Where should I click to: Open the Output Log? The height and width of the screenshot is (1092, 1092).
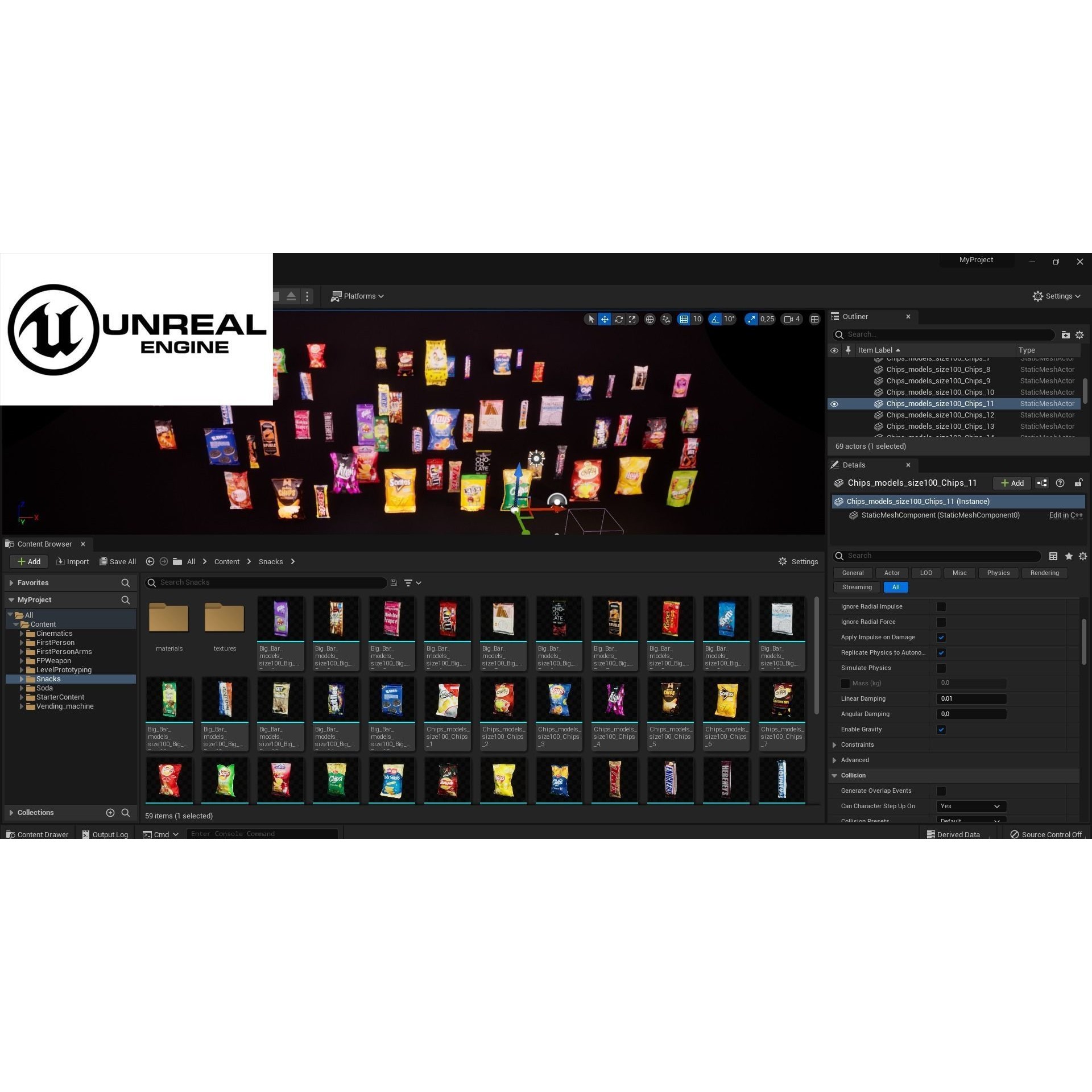click(105, 834)
